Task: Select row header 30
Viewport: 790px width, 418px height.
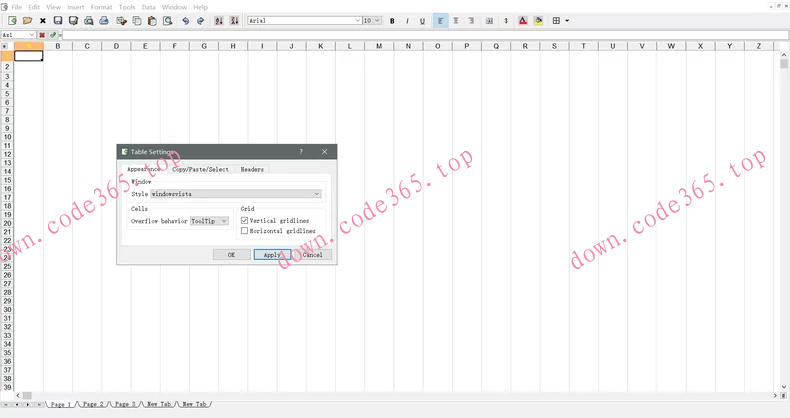Action: (7, 310)
